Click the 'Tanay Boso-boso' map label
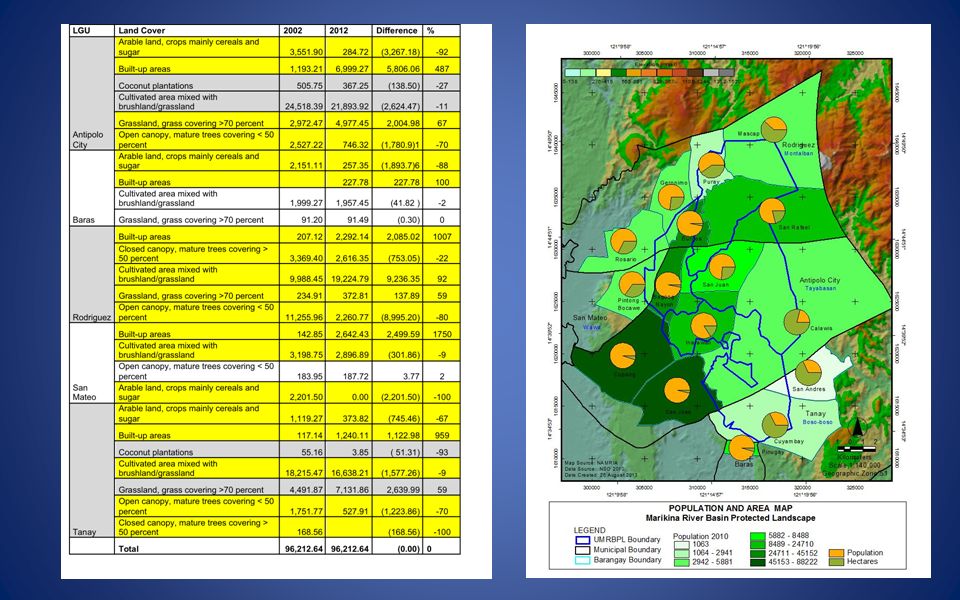Image resolution: width=960 pixels, height=600 pixels. pyautogui.click(x=816, y=418)
